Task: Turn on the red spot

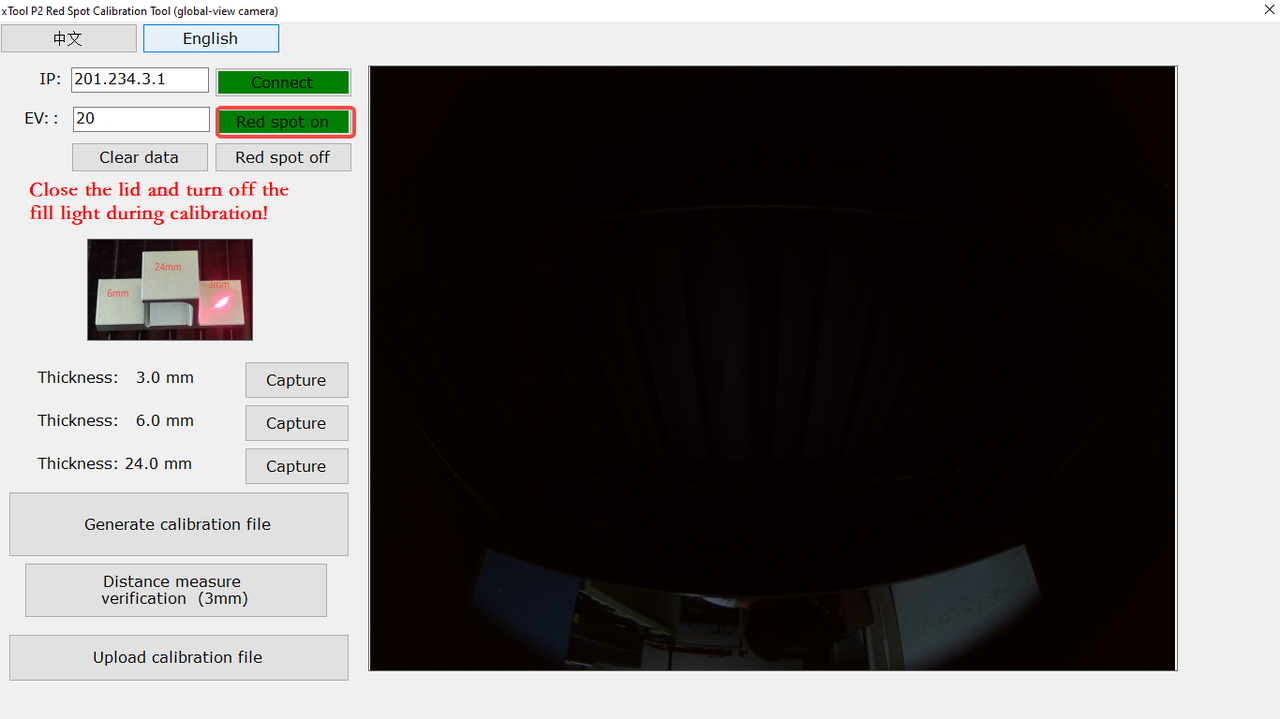Action: click(284, 122)
